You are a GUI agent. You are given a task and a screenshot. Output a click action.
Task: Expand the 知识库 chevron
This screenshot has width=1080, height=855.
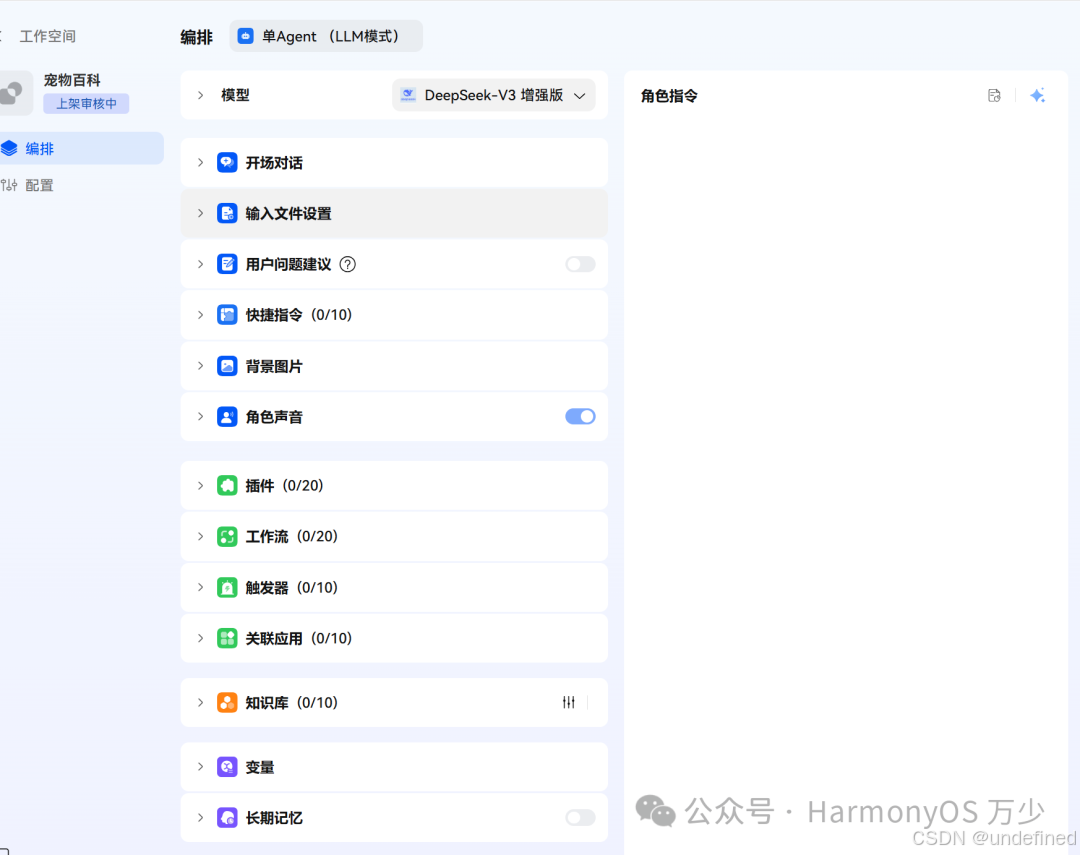(200, 703)
